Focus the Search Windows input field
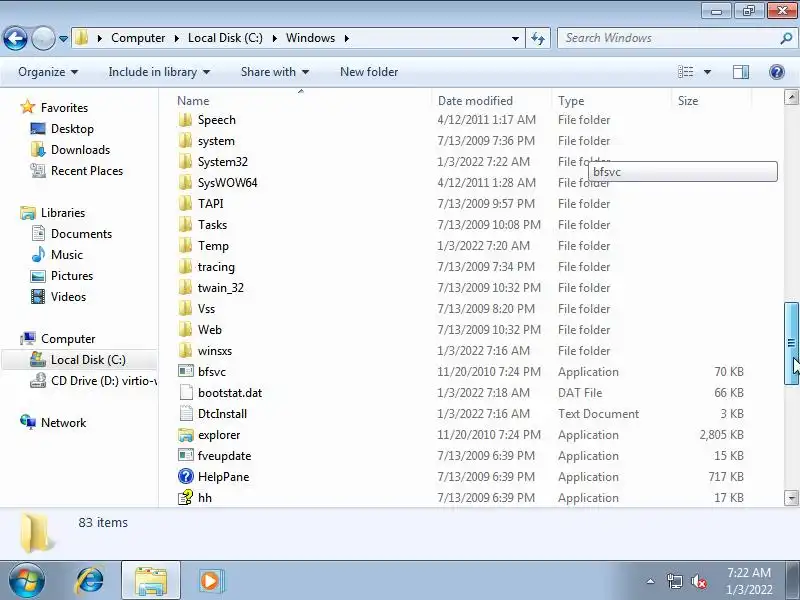Image resolution: width=800 pixels, height=600 pixels. tap(670, 38)
